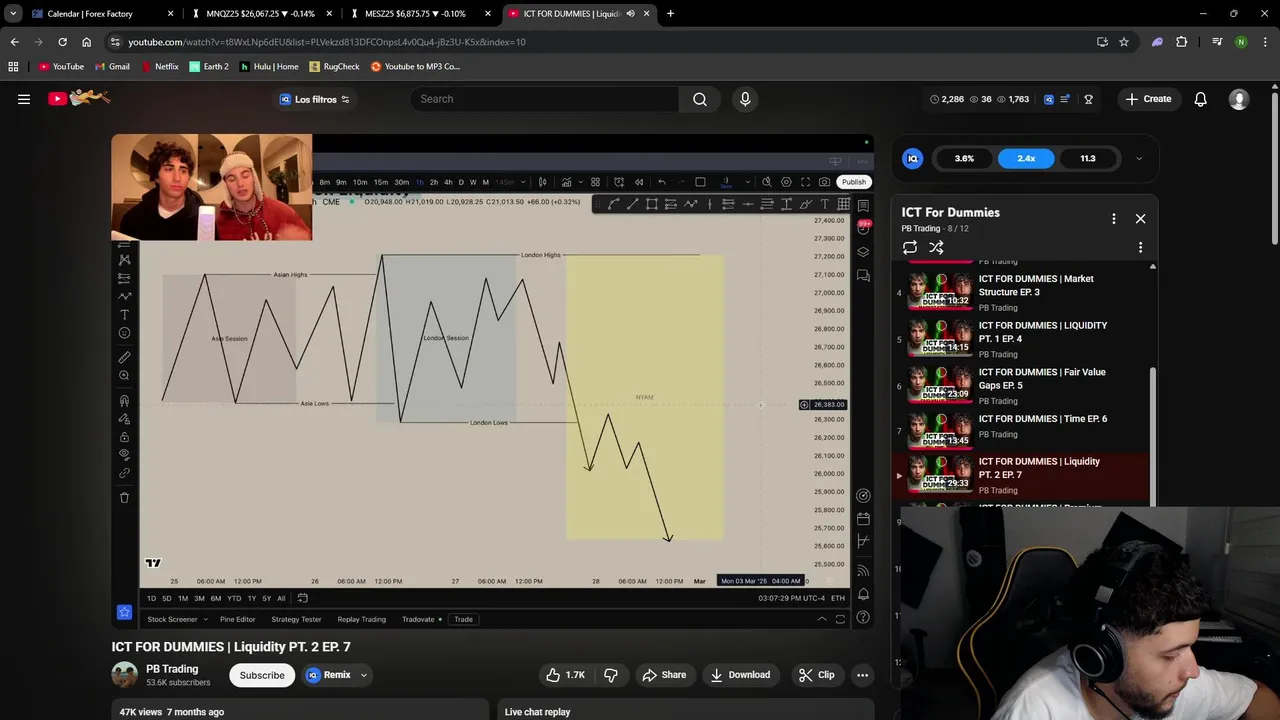The height and width of the screenshot is (720, 1280).
Task: View site information for youtube.com
Action: 116,42
